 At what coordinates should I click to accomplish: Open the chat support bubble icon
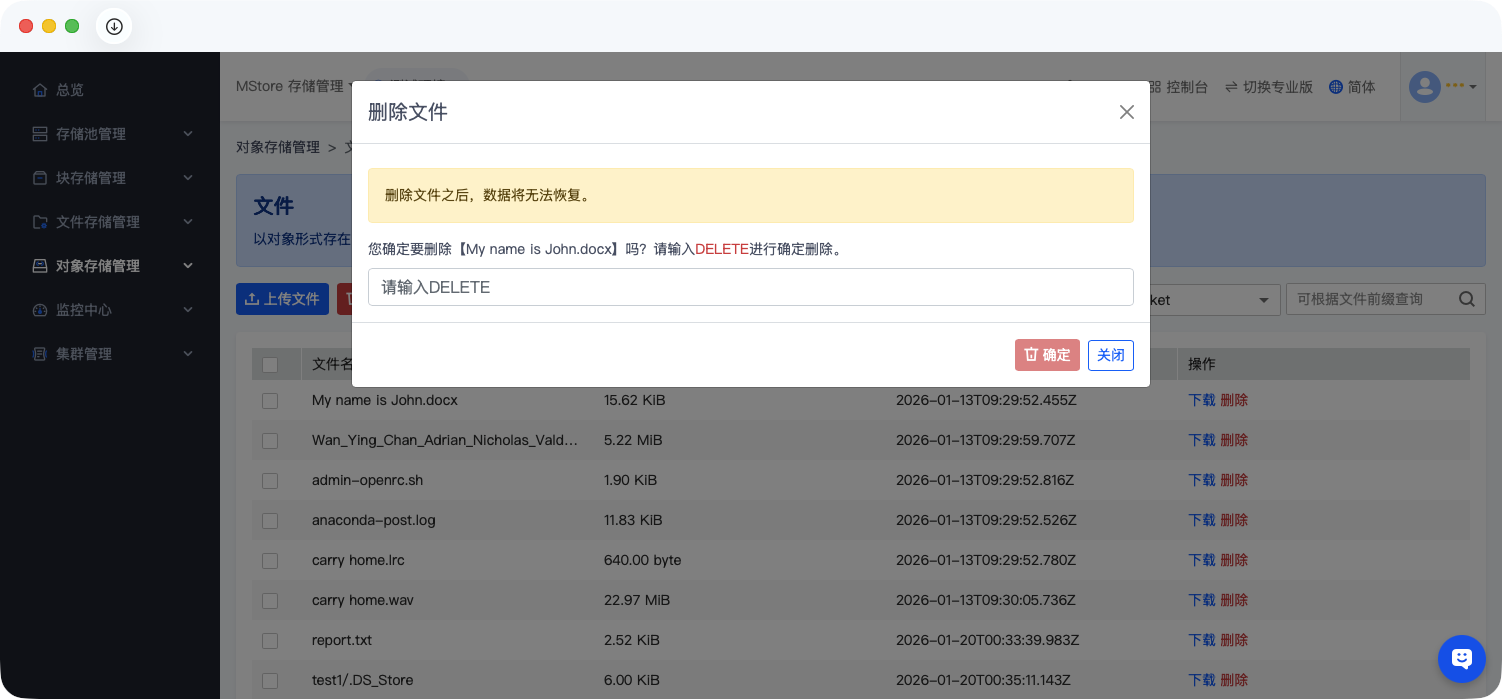click(x=1461, y=658)
